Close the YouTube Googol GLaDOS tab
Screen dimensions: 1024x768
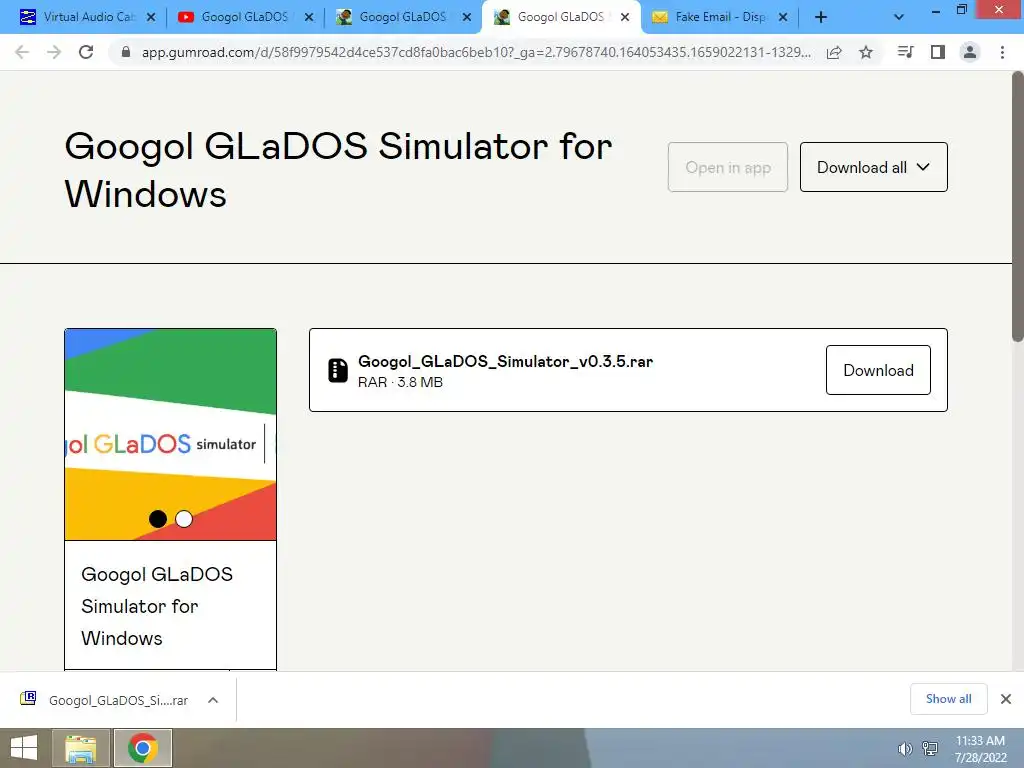point(309,18)
